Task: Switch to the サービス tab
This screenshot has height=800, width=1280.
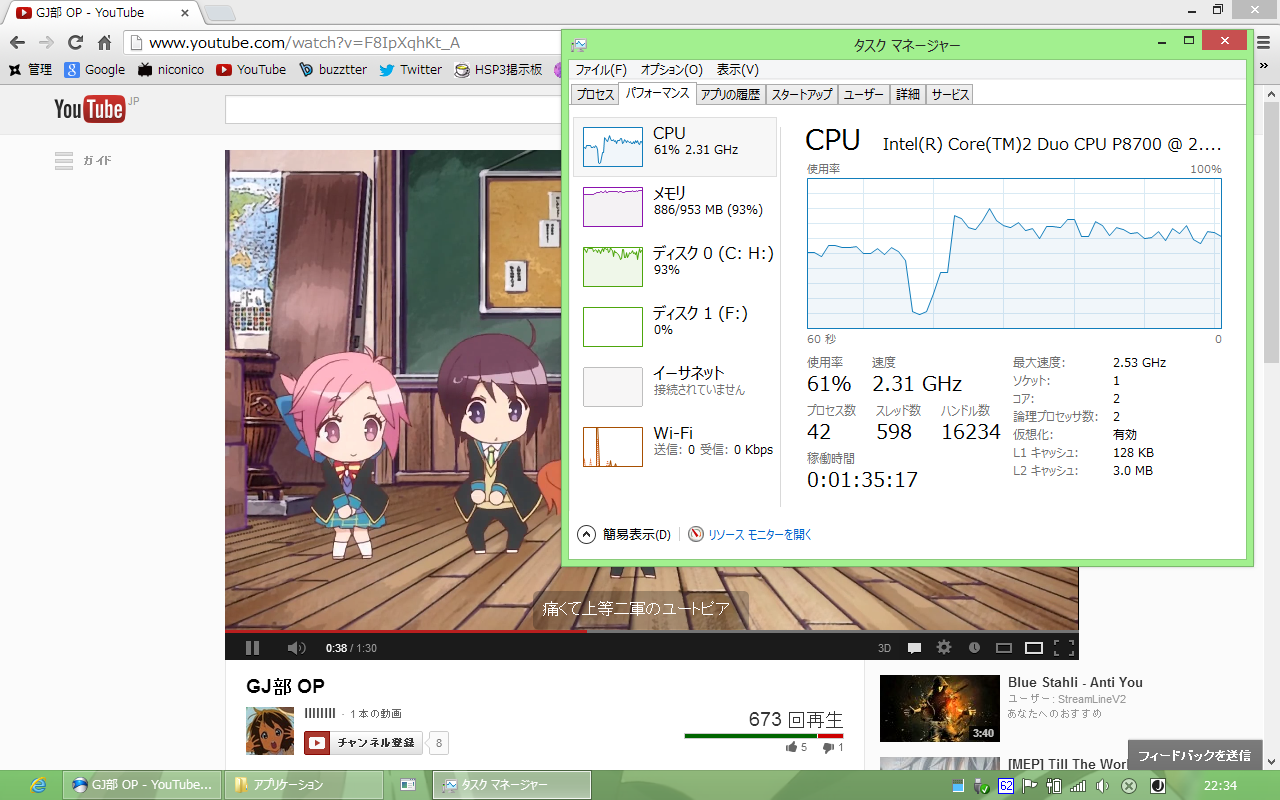Action: click(x=949, y=94)
